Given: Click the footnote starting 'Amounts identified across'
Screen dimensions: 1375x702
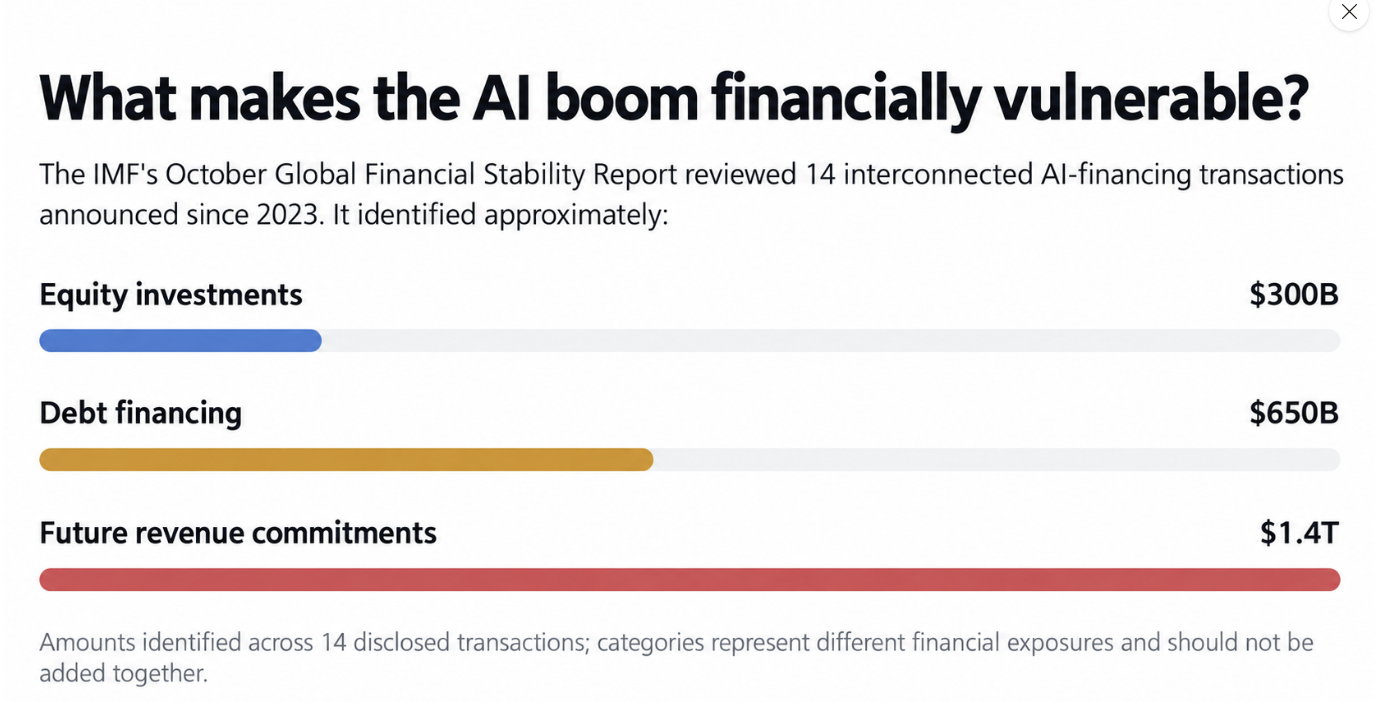Looking at the screenshot, I should click(x=676, y=657).
